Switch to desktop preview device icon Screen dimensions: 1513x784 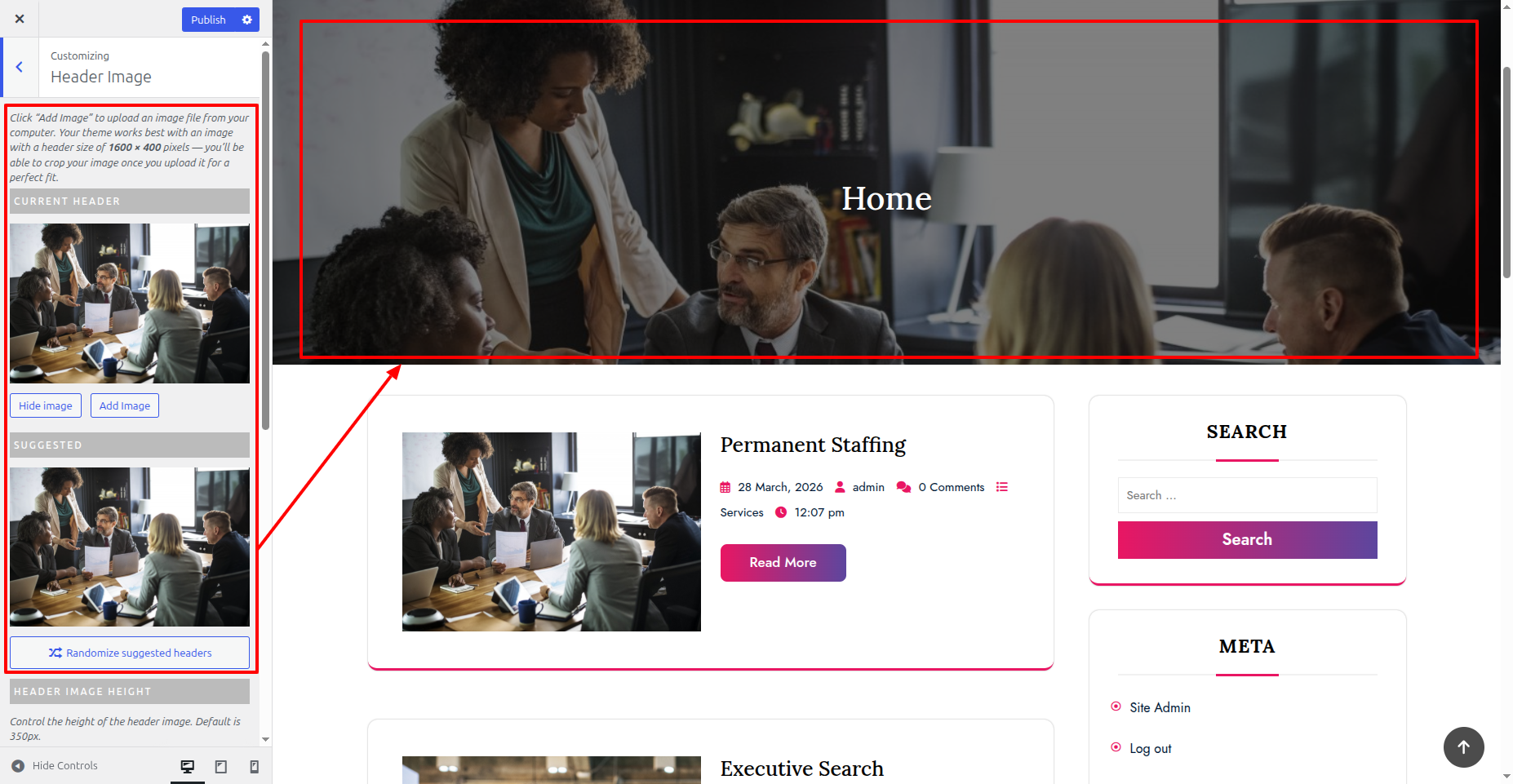188,766
